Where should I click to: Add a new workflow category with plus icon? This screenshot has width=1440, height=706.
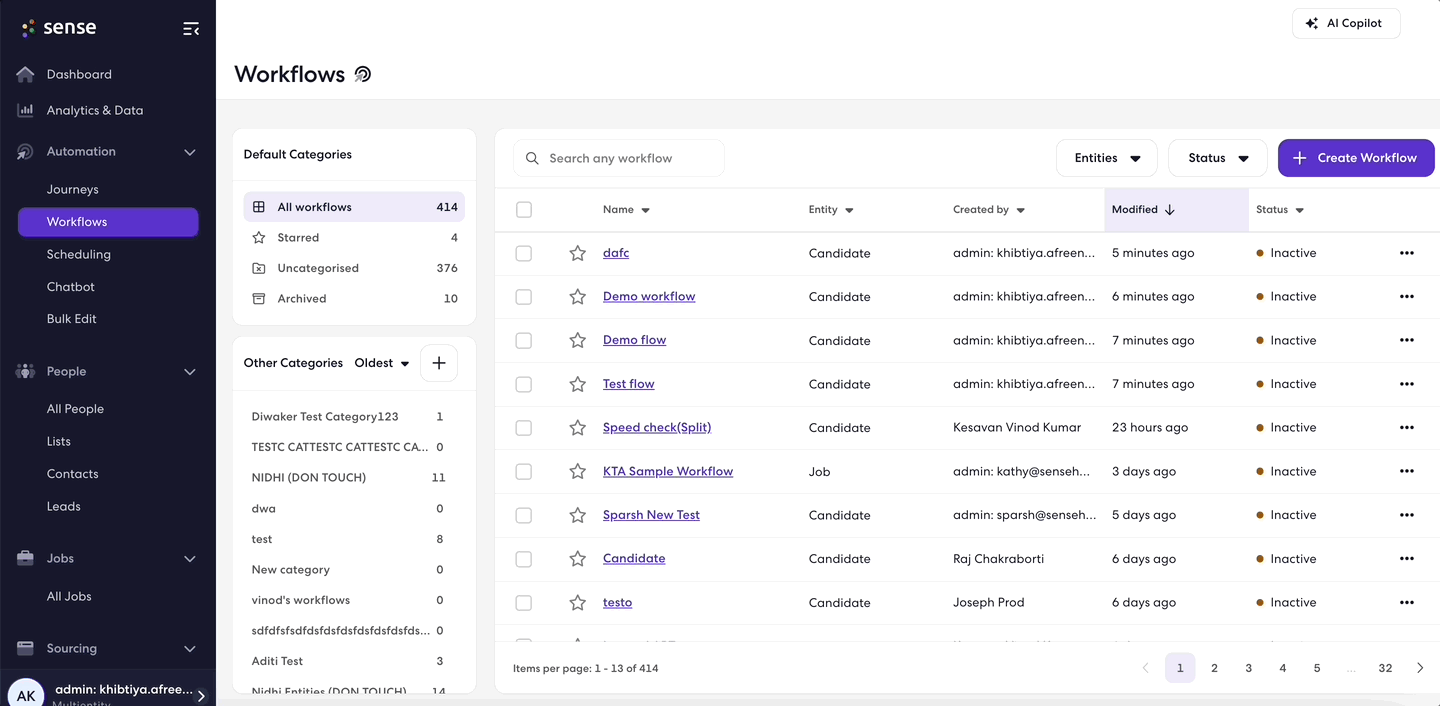tap(438, 363)
